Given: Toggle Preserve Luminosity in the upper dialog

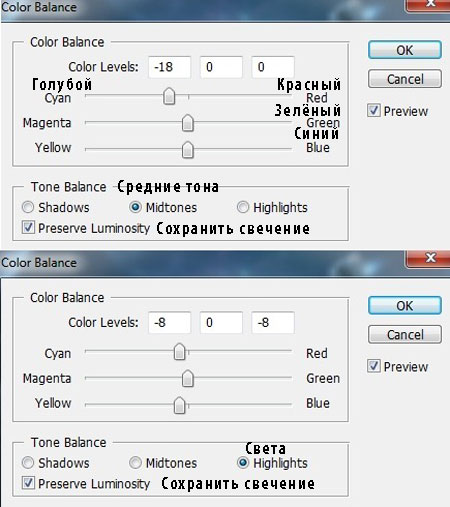Looking at the screenshot, I should tap(28, 228).
